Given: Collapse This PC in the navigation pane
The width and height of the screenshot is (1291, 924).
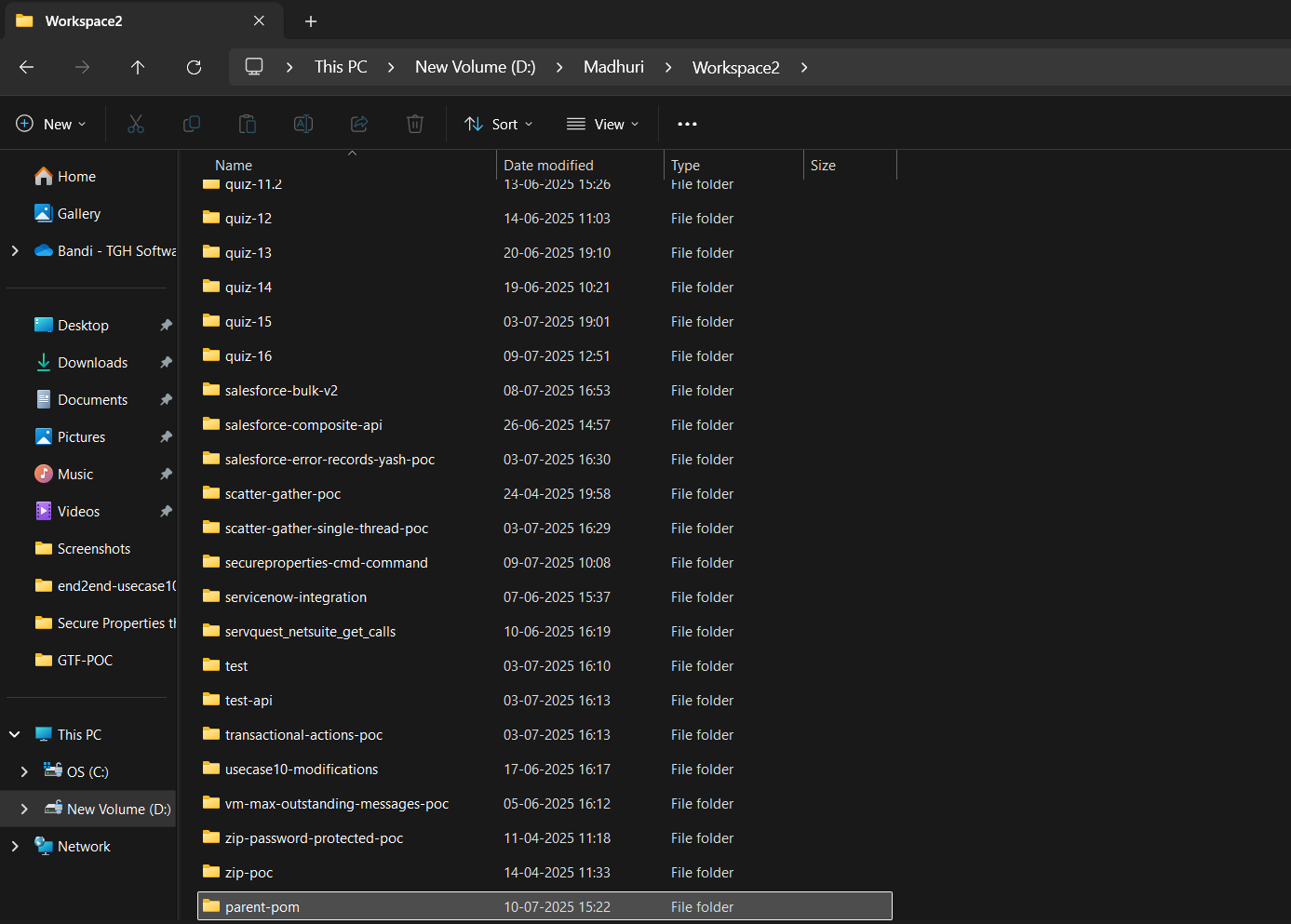Looking at the screenshot, I should pos(14,733).
